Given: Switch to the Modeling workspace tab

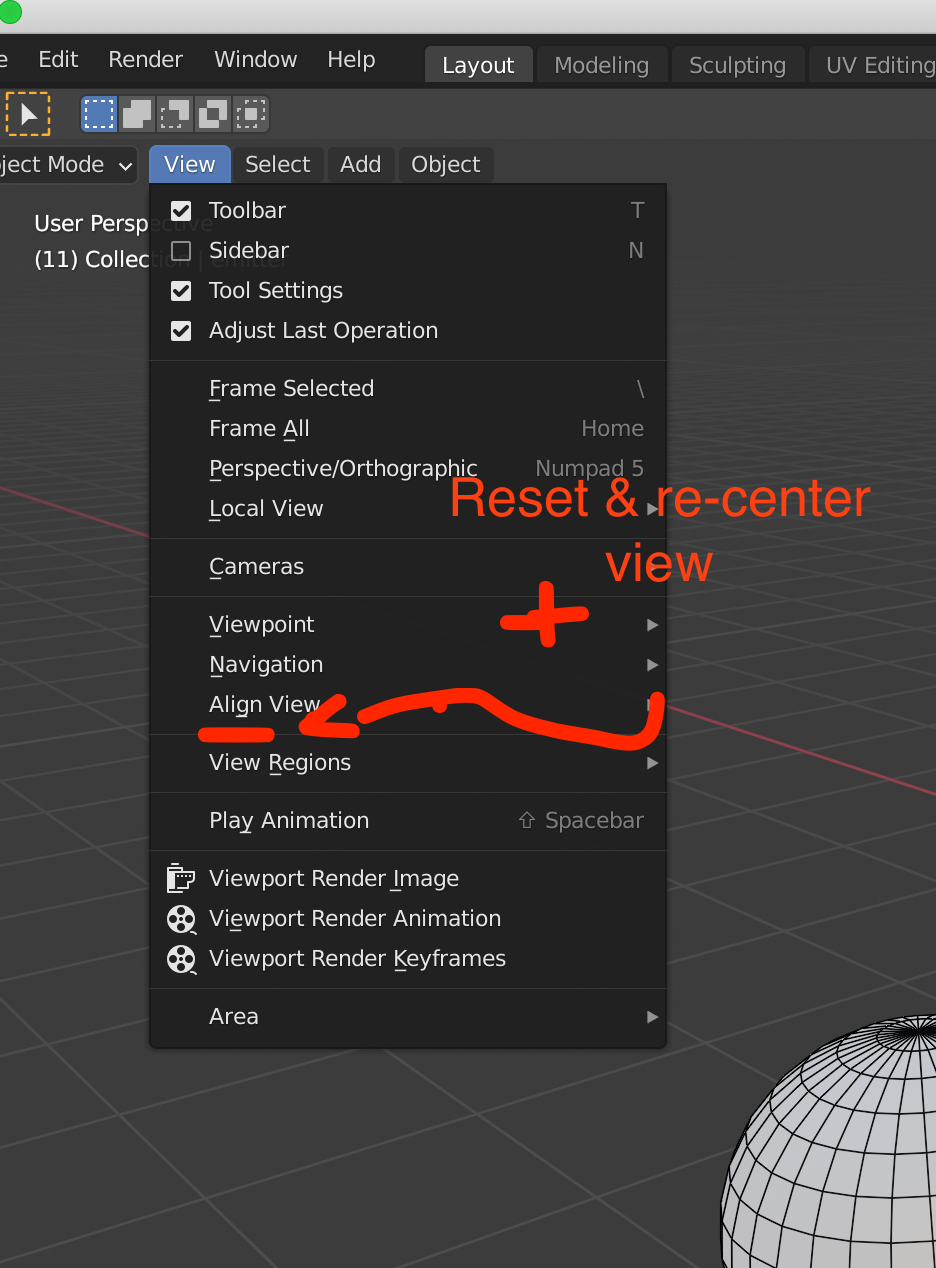Looking at the screenshot, I should 601,65.
